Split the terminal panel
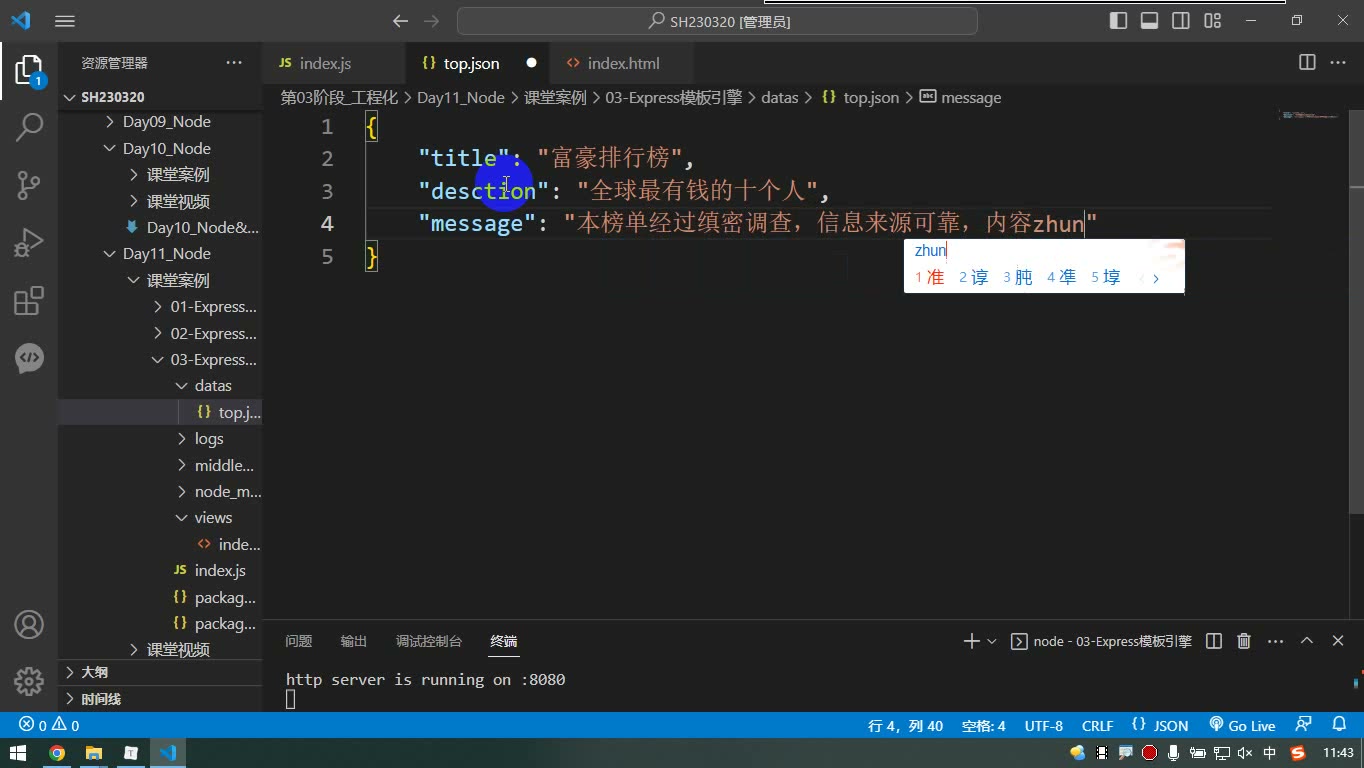 click(x=1213, y=641)
